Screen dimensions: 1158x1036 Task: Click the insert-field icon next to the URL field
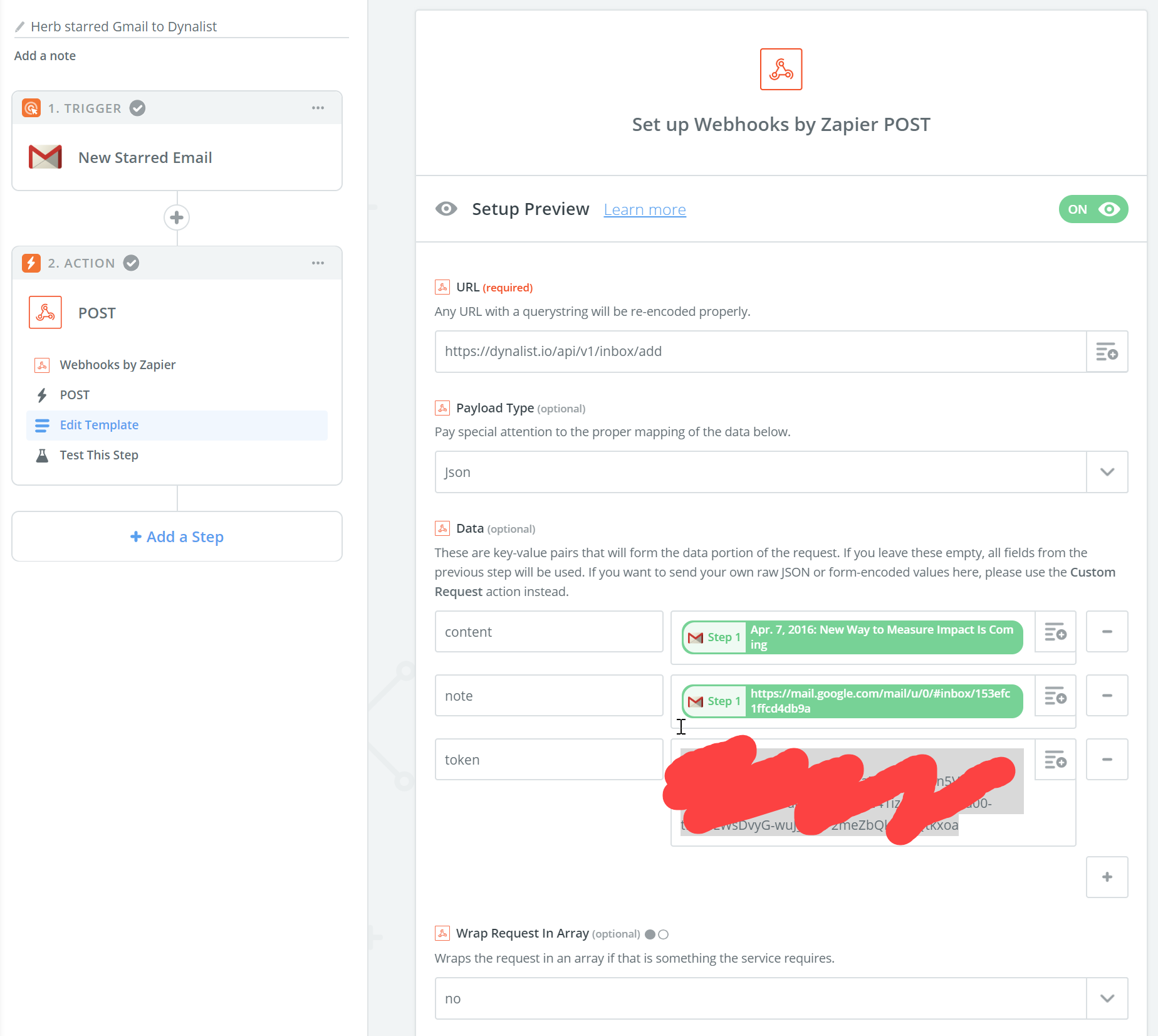[1107, 352]
